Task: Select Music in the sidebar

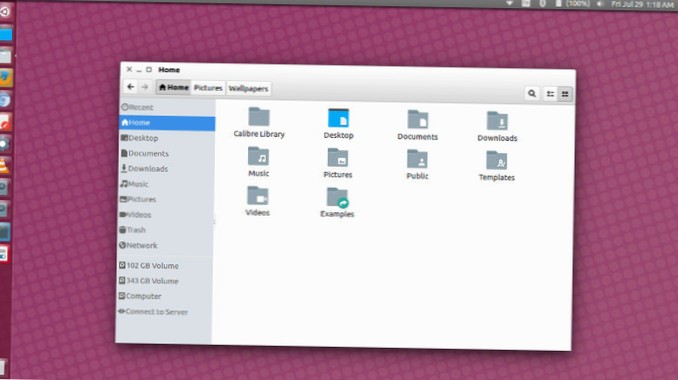Action: 166,184
